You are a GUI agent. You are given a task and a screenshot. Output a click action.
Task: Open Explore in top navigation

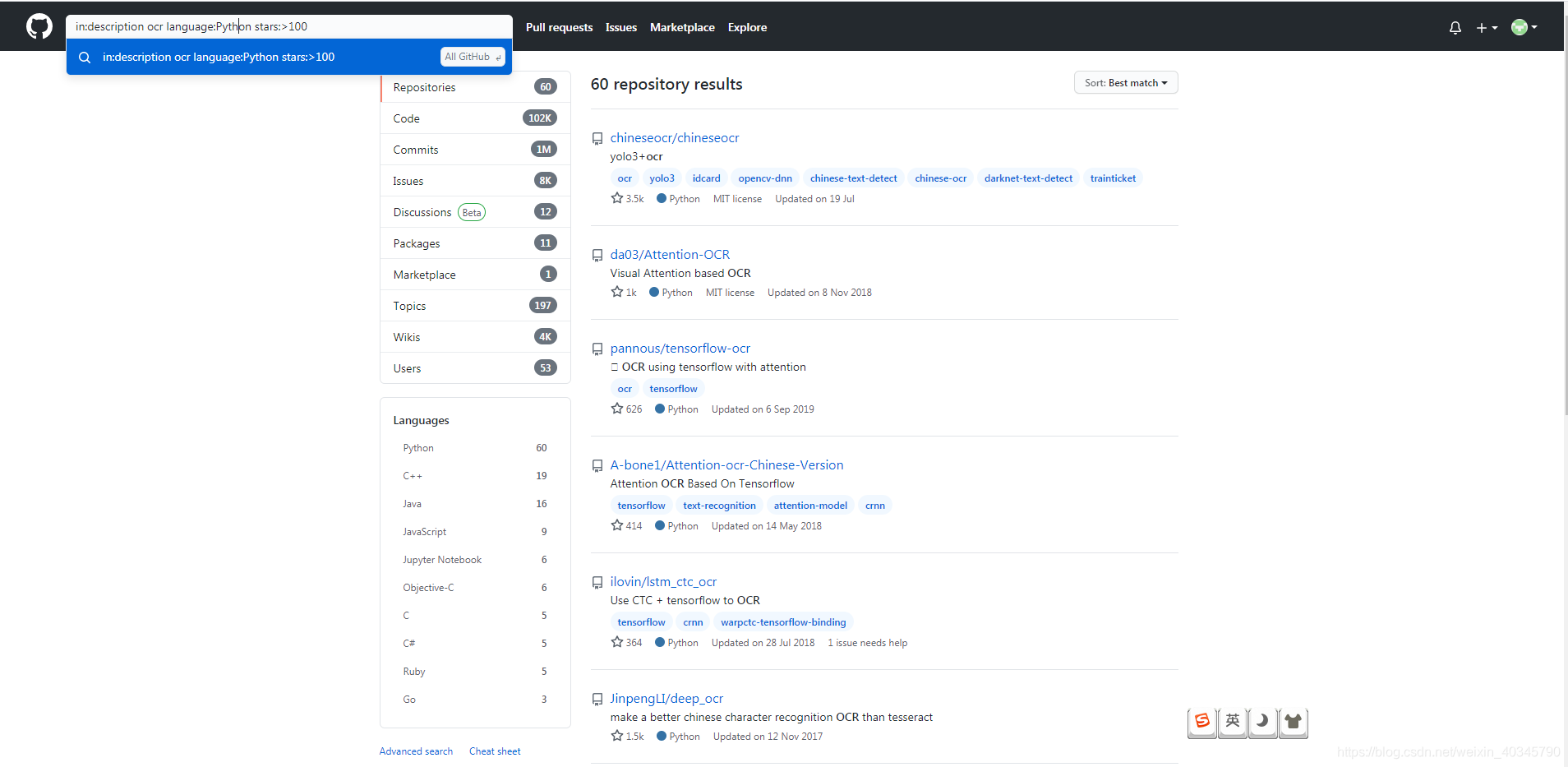[747, 27]
